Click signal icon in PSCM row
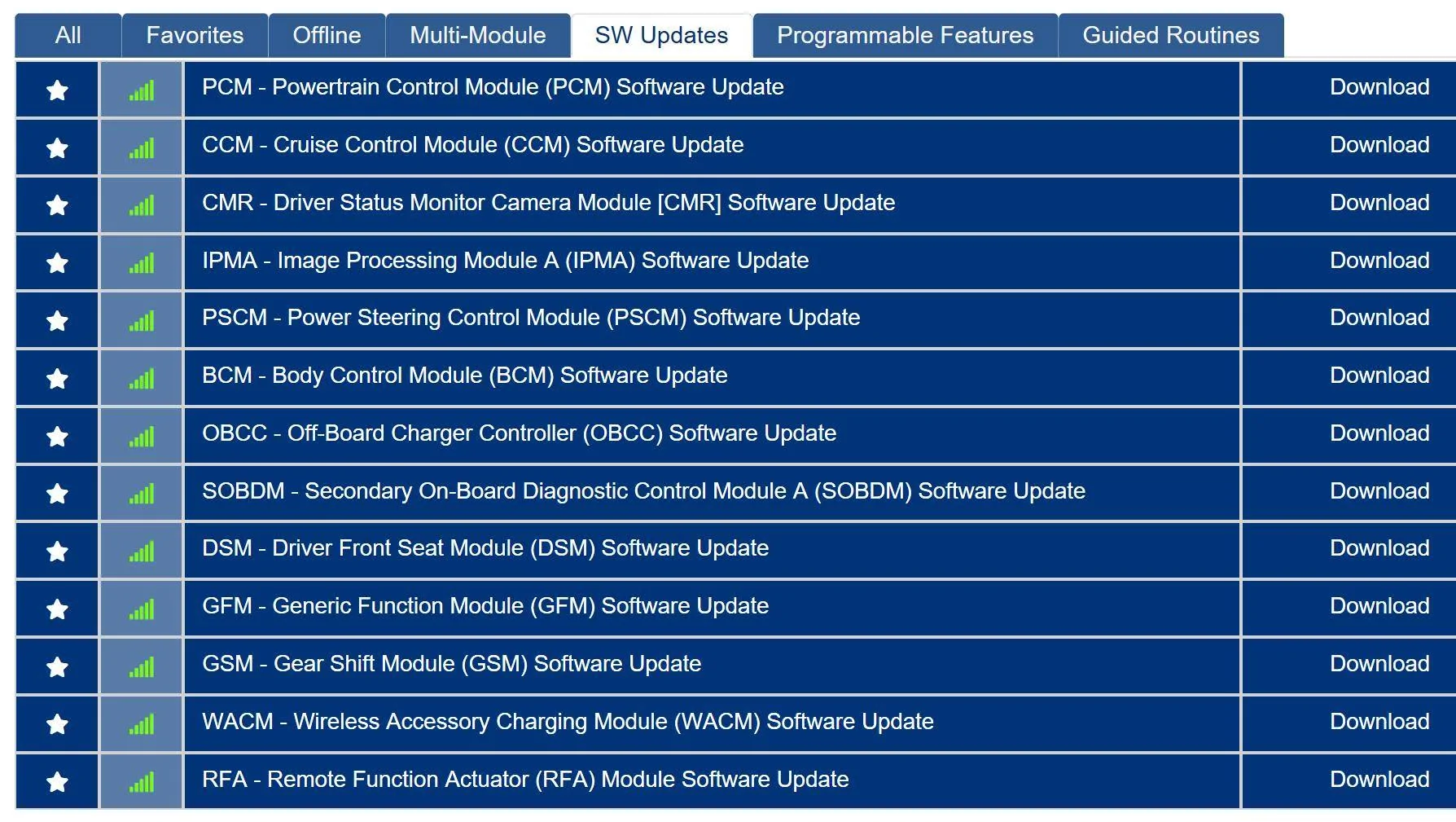Viewport: 1456px width, 822px height. (x=142, y=321)
